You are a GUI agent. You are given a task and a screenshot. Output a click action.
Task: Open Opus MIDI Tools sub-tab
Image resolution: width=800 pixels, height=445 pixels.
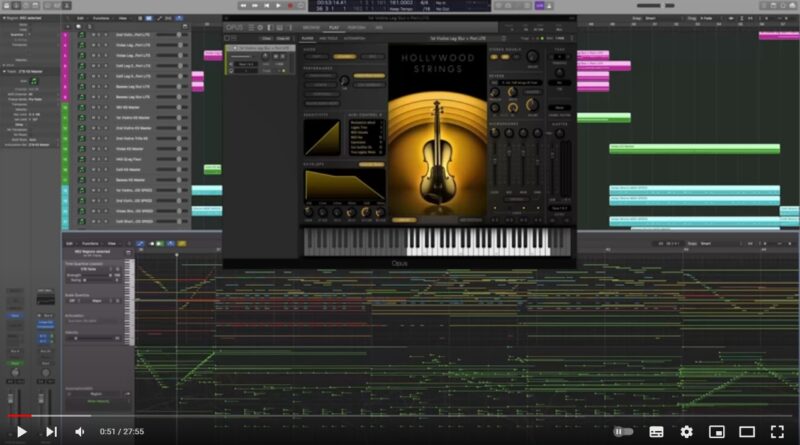(329, 38)
